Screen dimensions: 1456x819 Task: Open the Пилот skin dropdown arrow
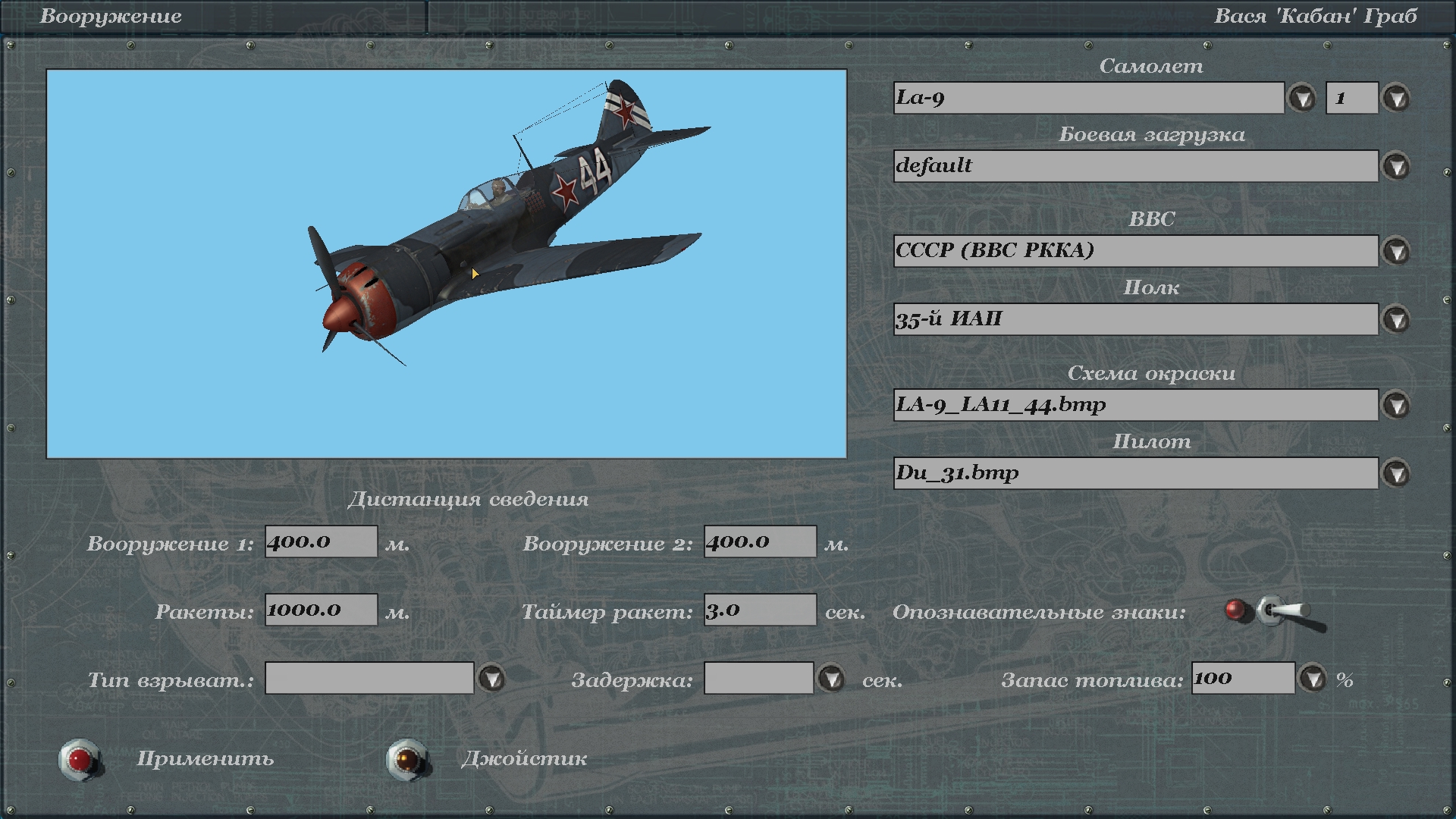1396,473
